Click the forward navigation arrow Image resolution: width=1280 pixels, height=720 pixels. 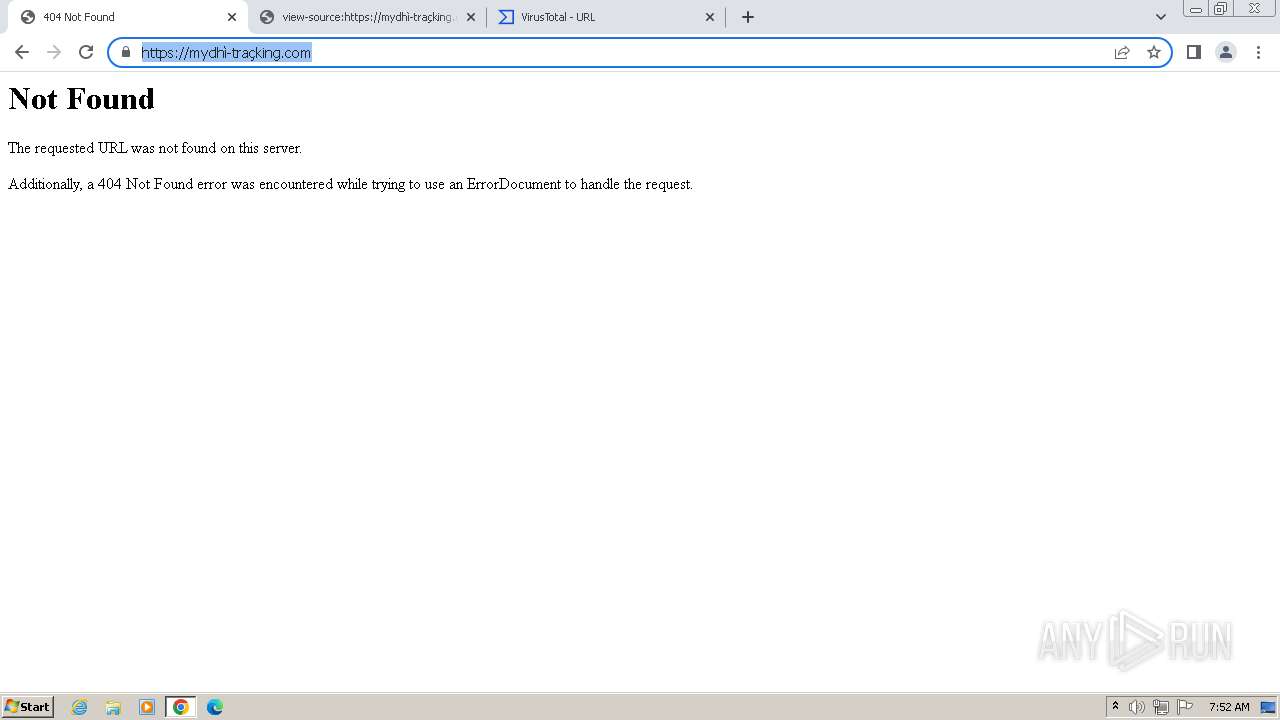[x=54, y=52]
